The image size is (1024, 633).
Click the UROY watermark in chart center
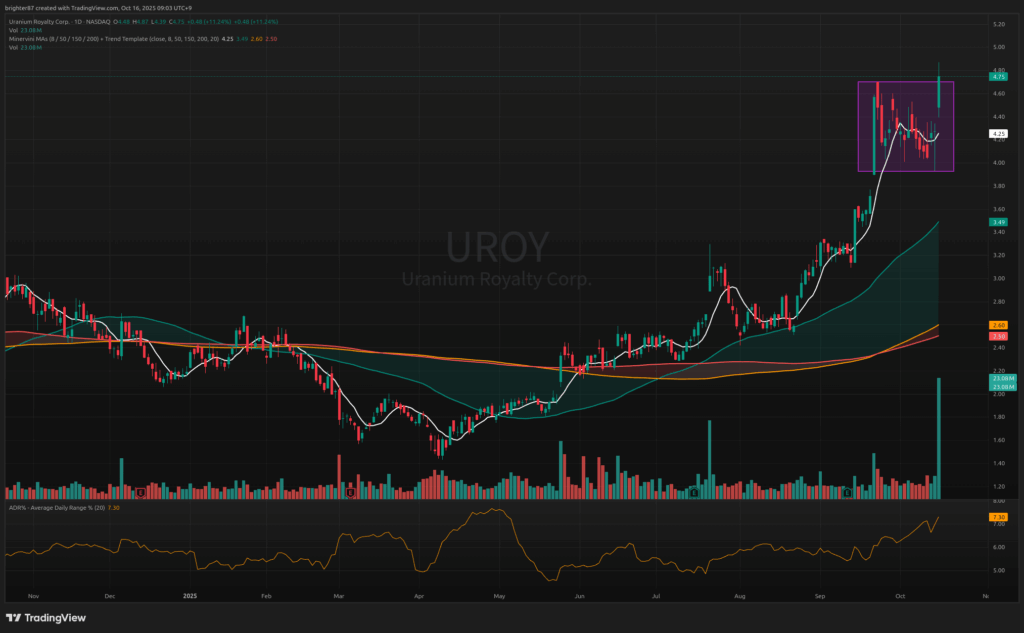tap(497, 247)
